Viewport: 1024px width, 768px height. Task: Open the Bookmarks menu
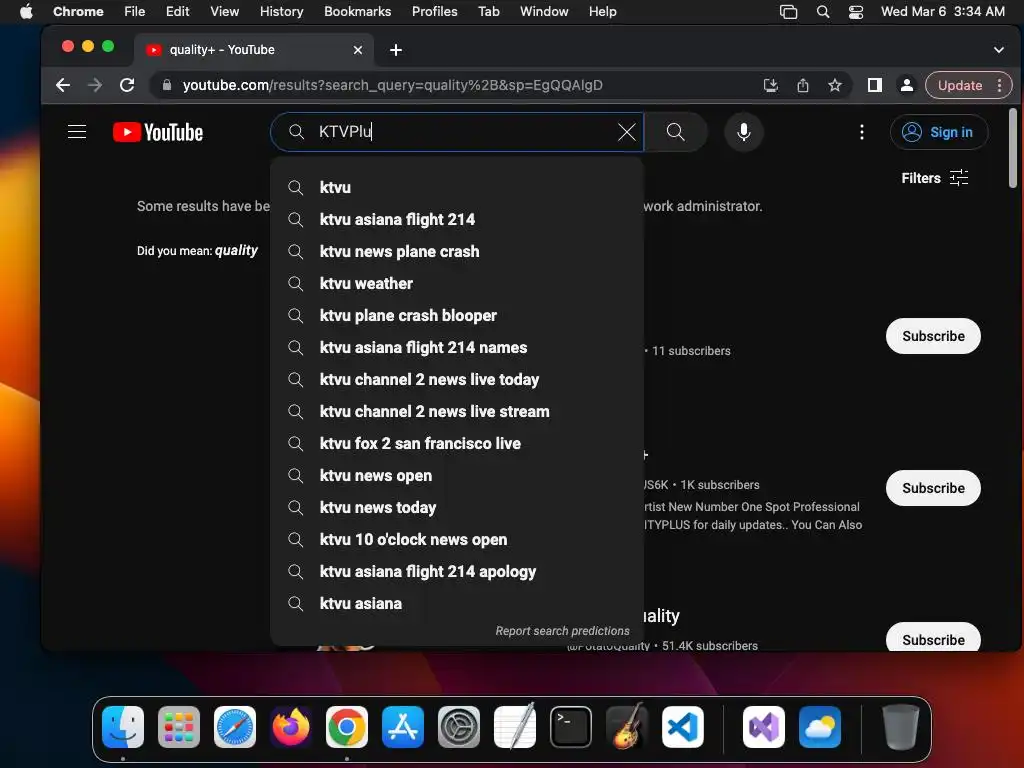coord(357,12)
